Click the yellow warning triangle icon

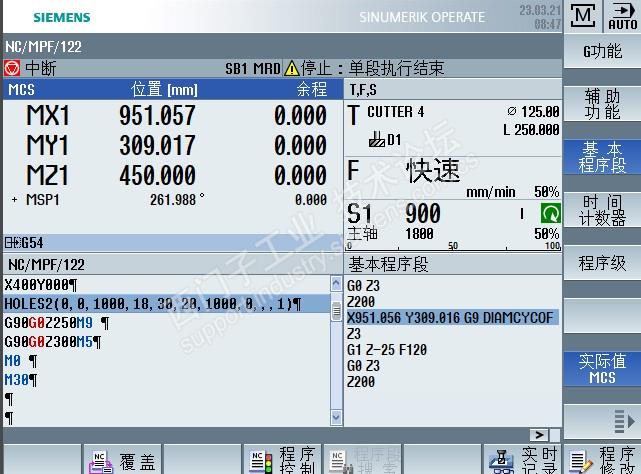(x=291, y=68)
